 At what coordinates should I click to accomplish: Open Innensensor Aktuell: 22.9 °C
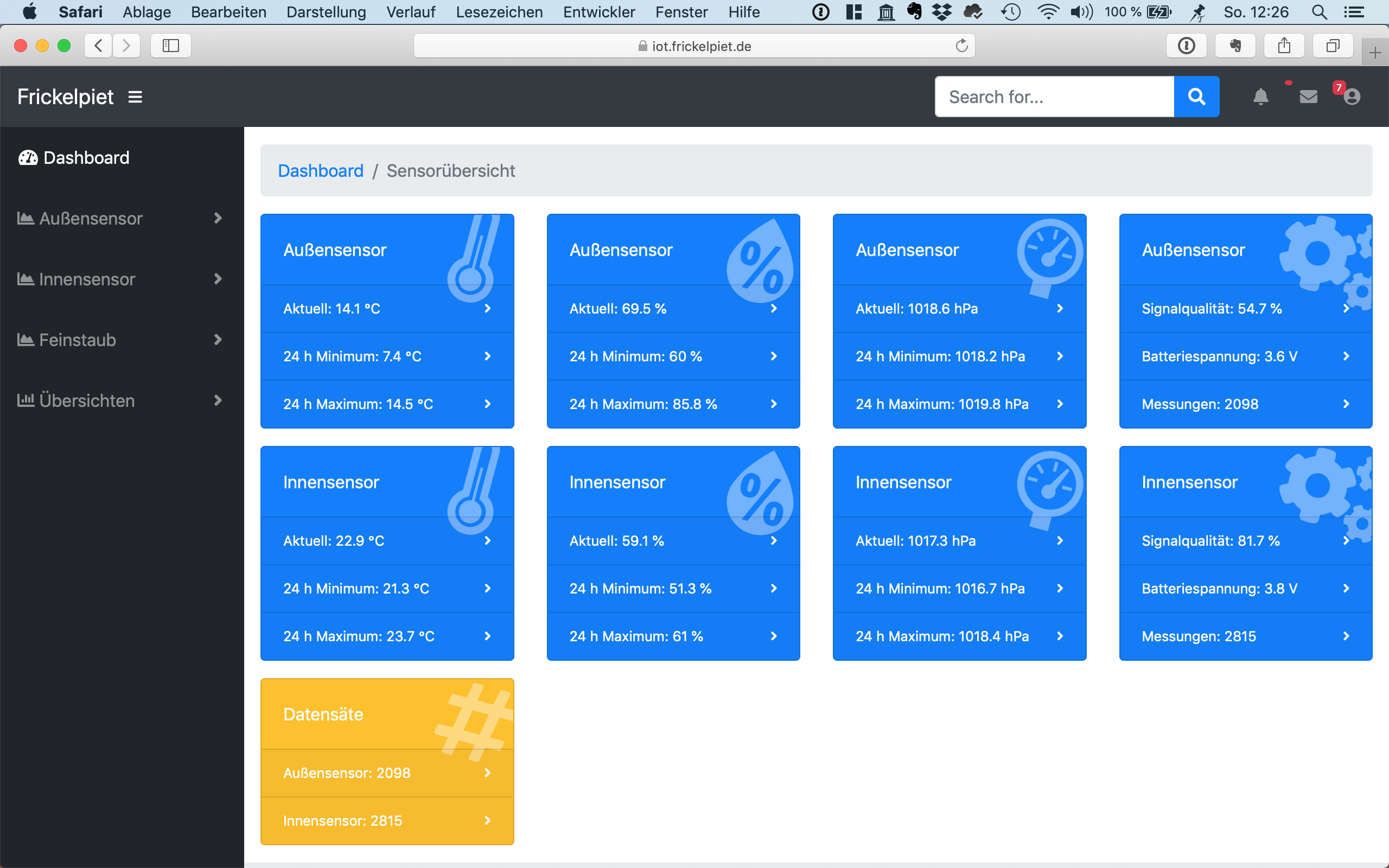(387, 541)
